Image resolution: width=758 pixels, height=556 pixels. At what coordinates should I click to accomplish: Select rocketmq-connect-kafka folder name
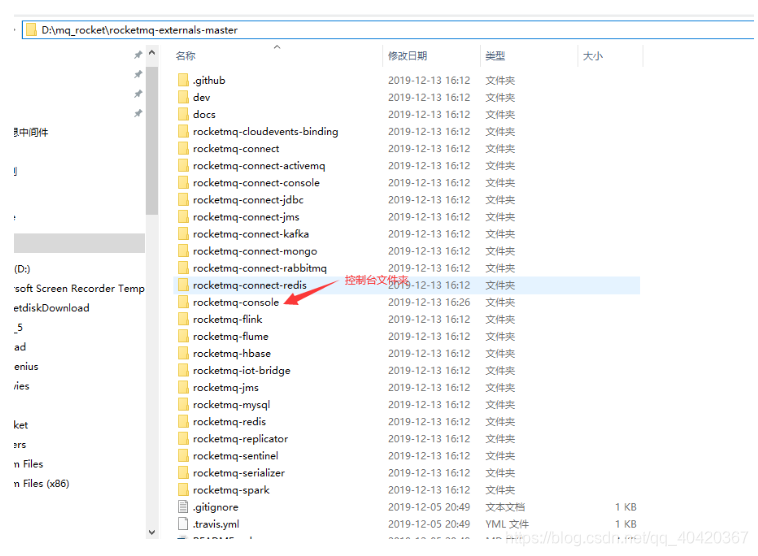tap(251, 234)
